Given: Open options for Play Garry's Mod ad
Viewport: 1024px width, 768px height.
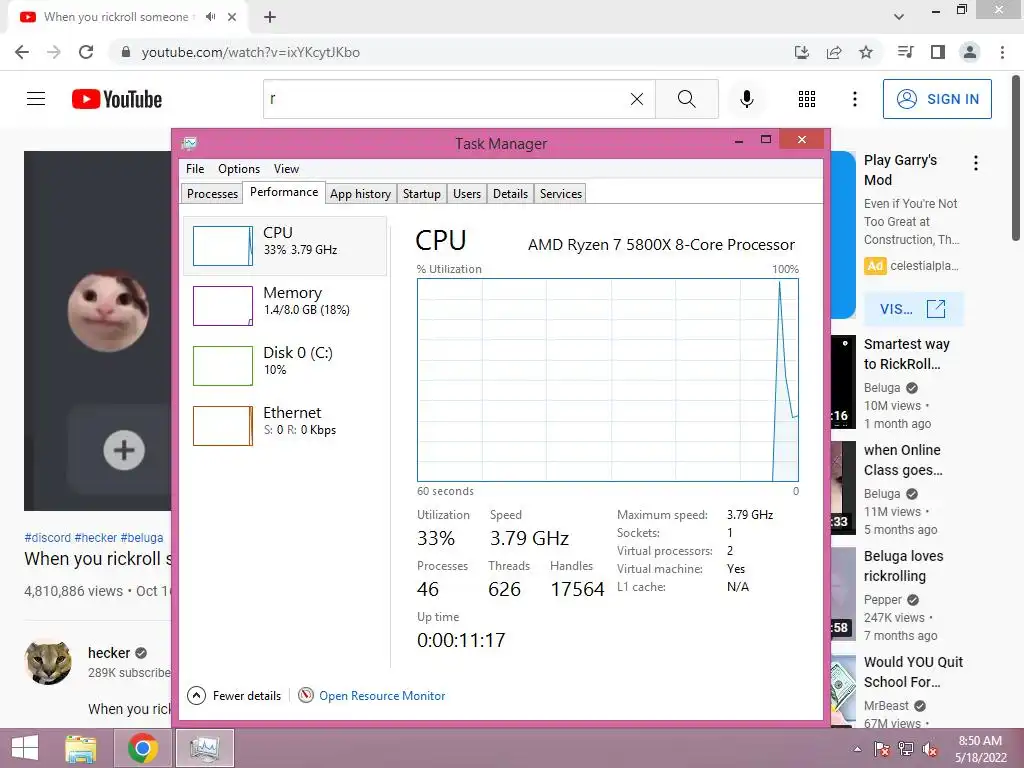Looking at the screenshot, I should (x=976, y=163).
